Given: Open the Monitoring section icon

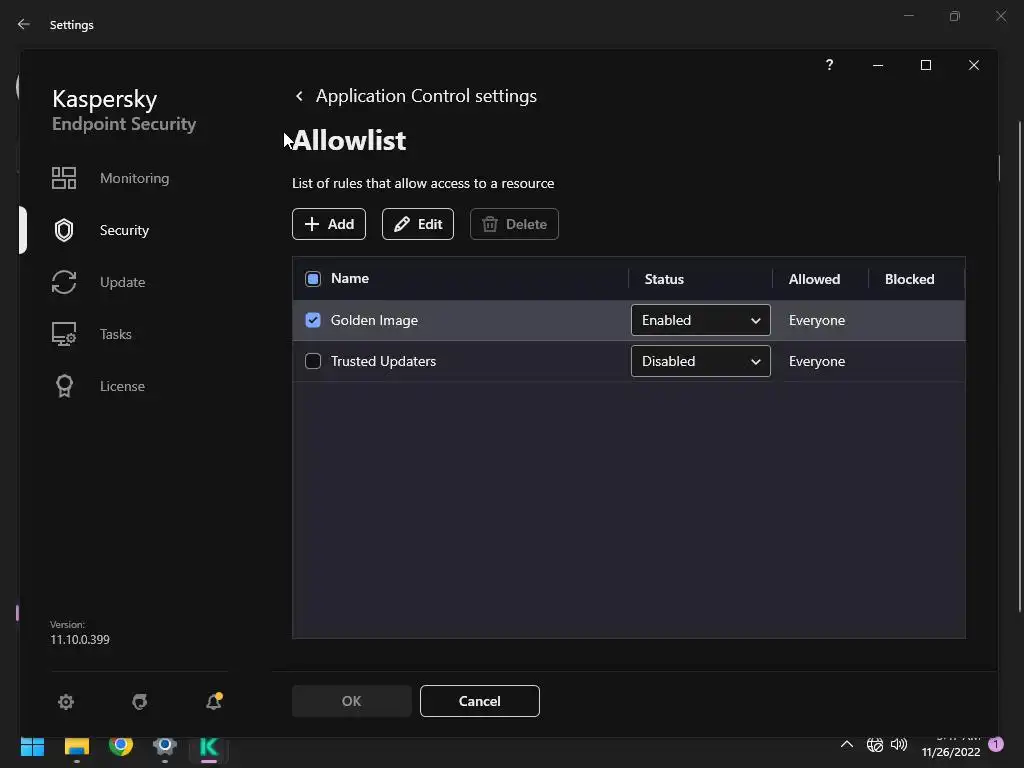Looking at the screenshot, I should [x=64, y=178].
